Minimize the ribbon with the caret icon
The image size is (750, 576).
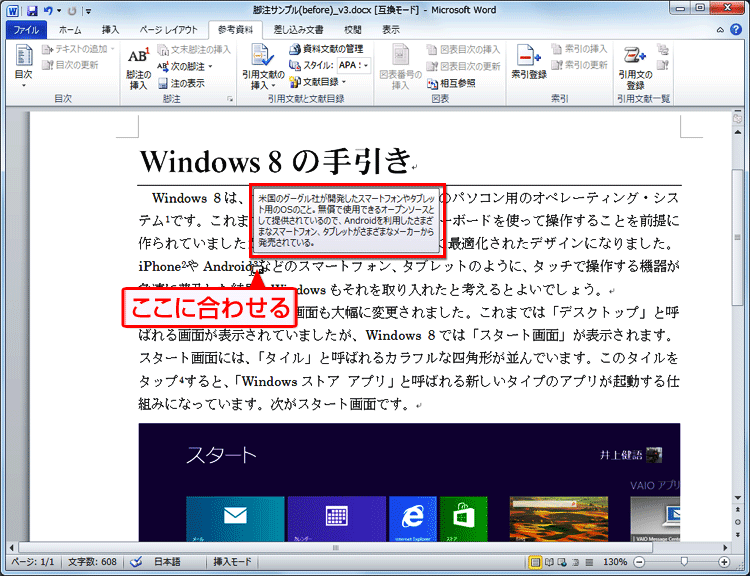(x=720, y=30)
